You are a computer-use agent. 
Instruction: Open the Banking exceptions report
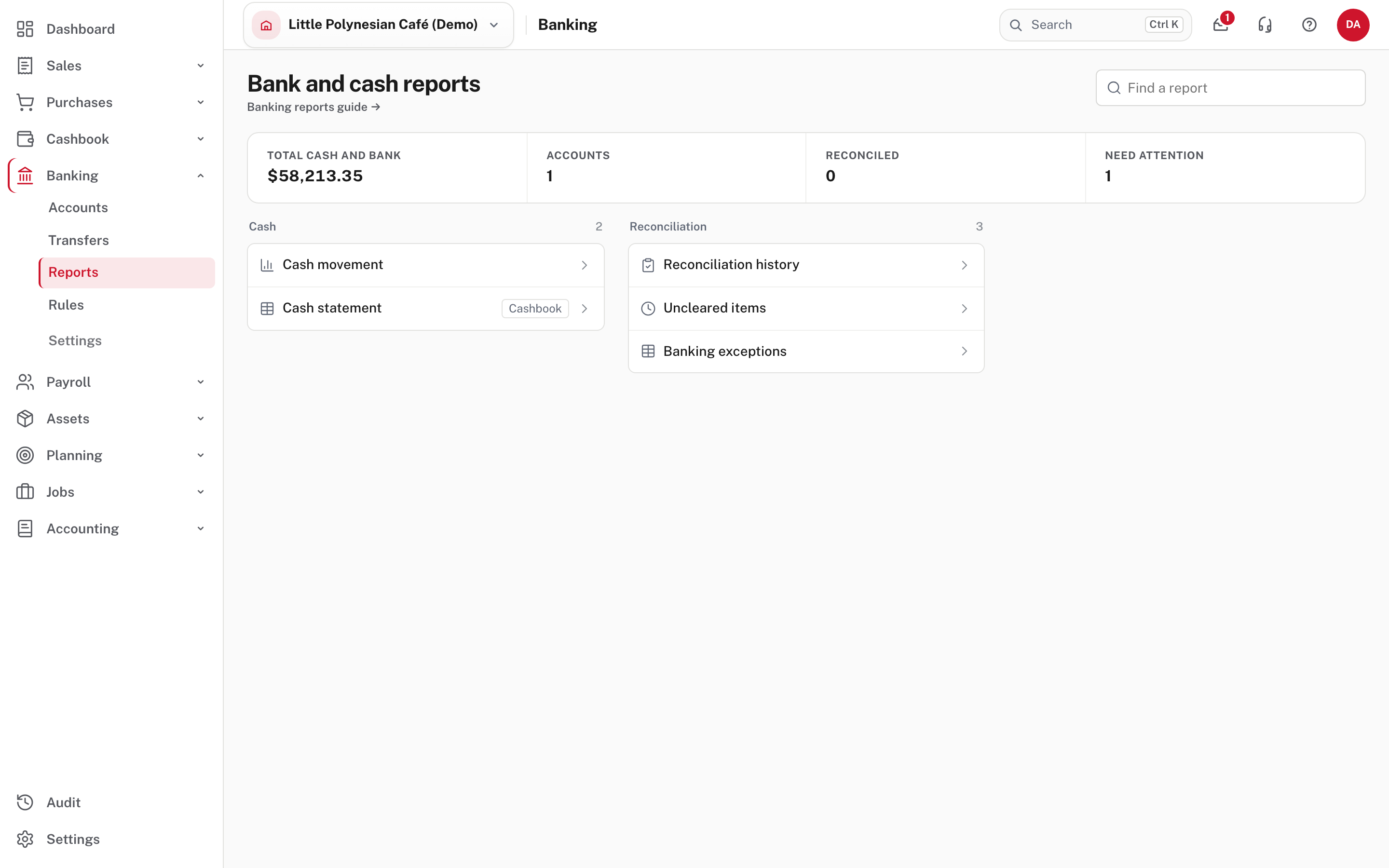806,352
